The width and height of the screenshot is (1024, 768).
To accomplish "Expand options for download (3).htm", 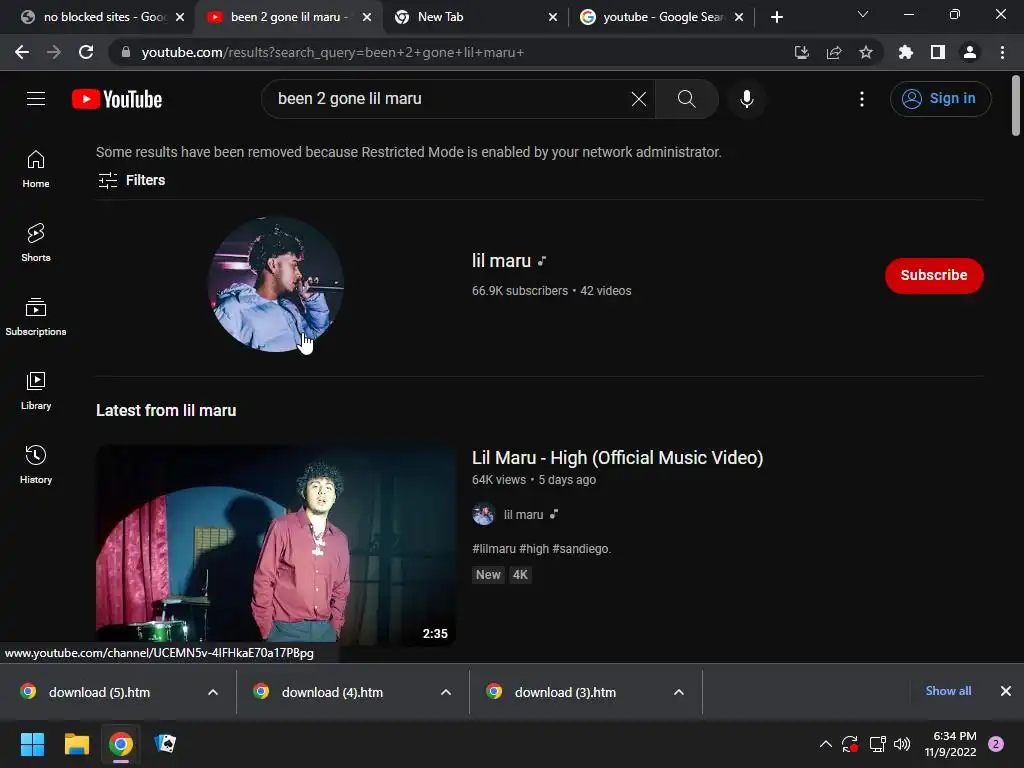I will (679, 692).
